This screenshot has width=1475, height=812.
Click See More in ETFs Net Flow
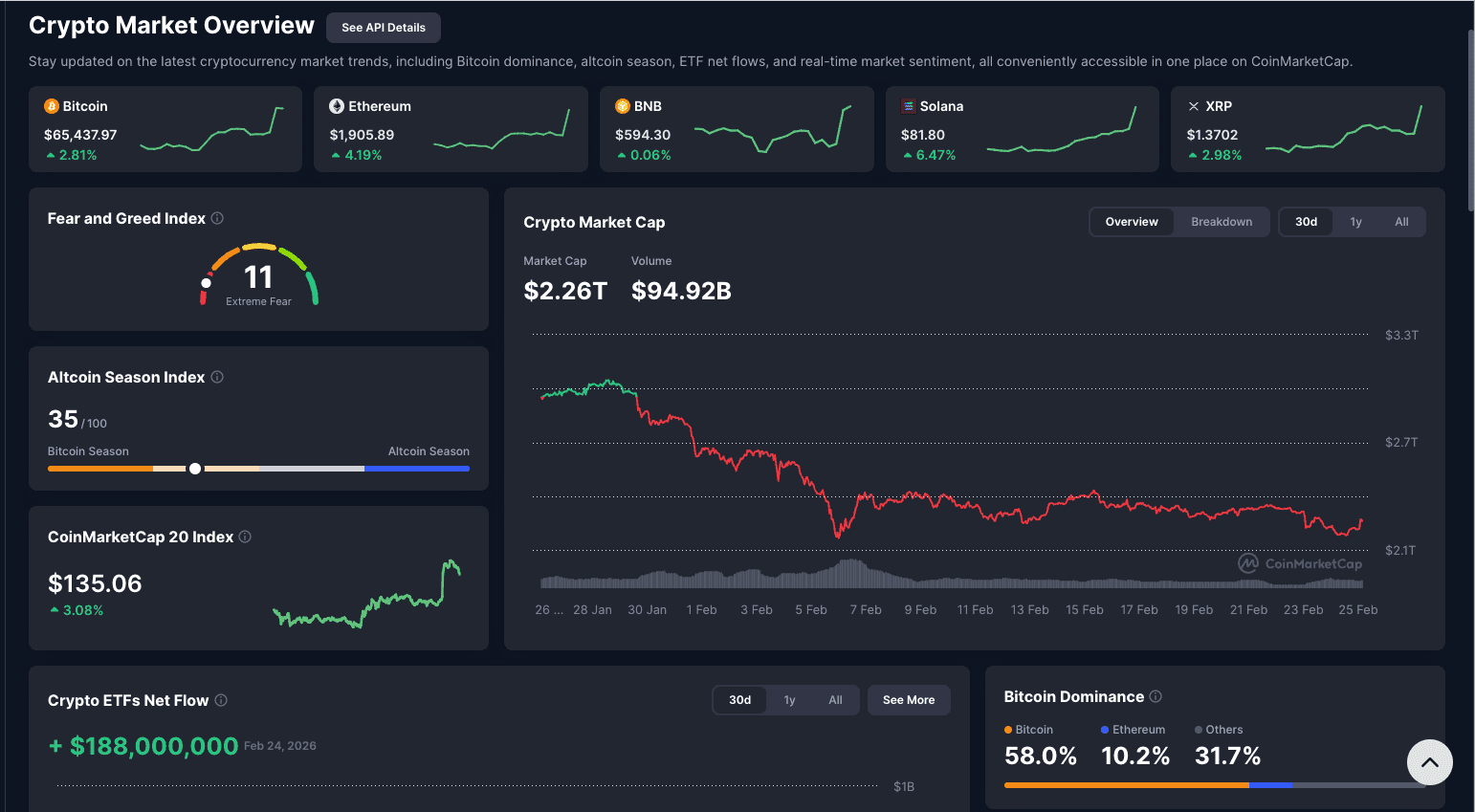pos(909,700)
